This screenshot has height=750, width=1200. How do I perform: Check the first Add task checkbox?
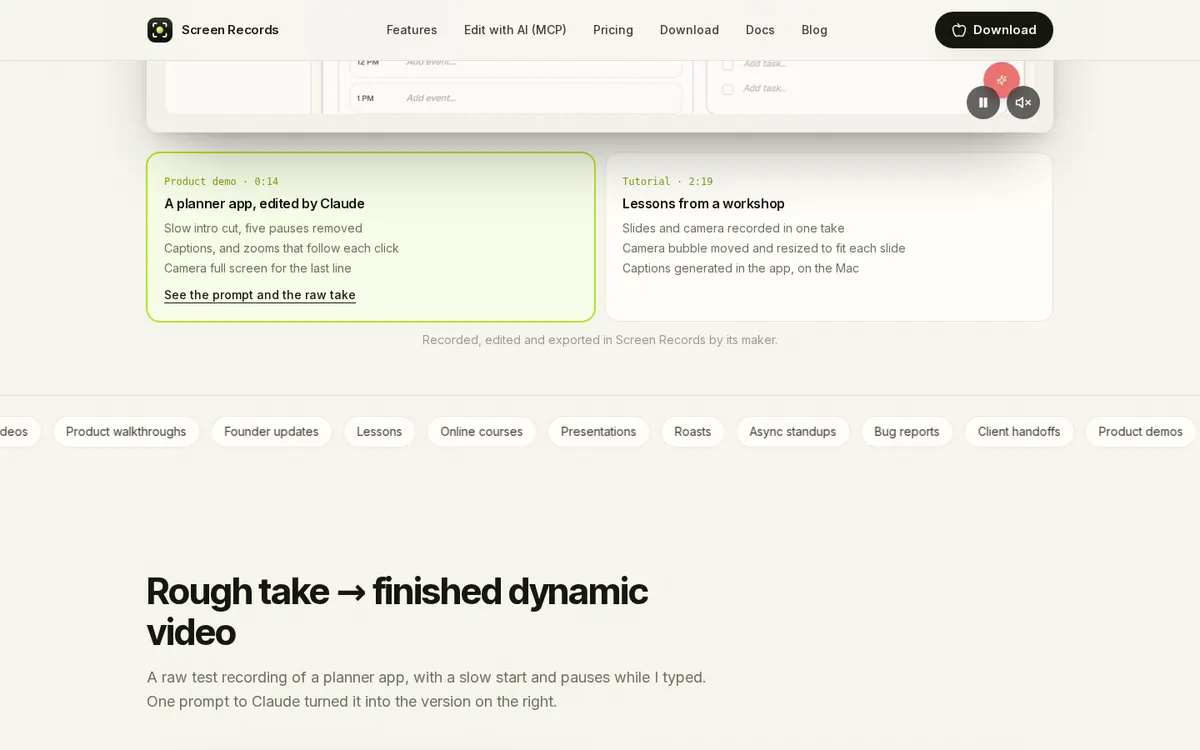728,64
